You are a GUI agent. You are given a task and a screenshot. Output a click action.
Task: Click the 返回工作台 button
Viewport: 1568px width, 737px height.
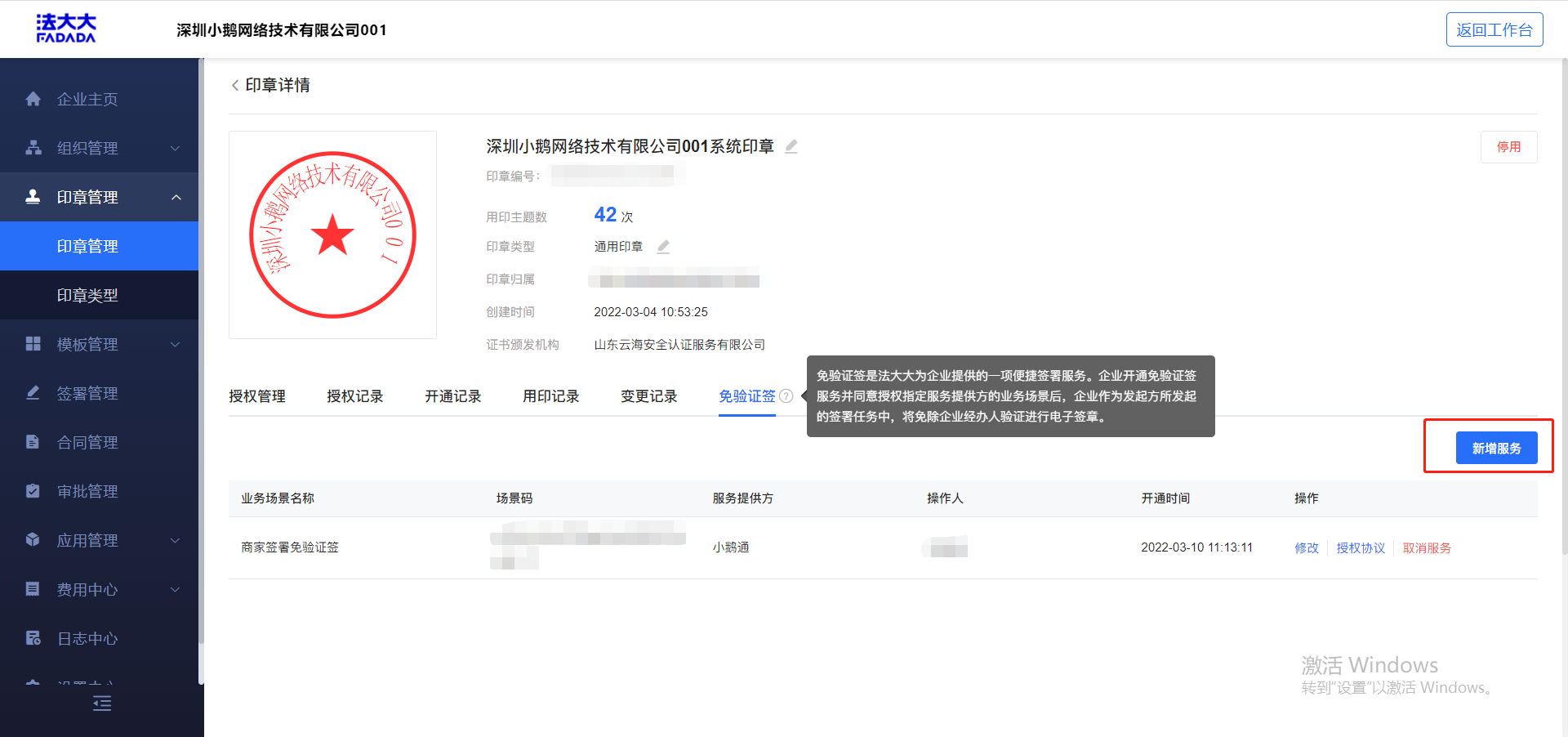click(x=1494, y=29)
